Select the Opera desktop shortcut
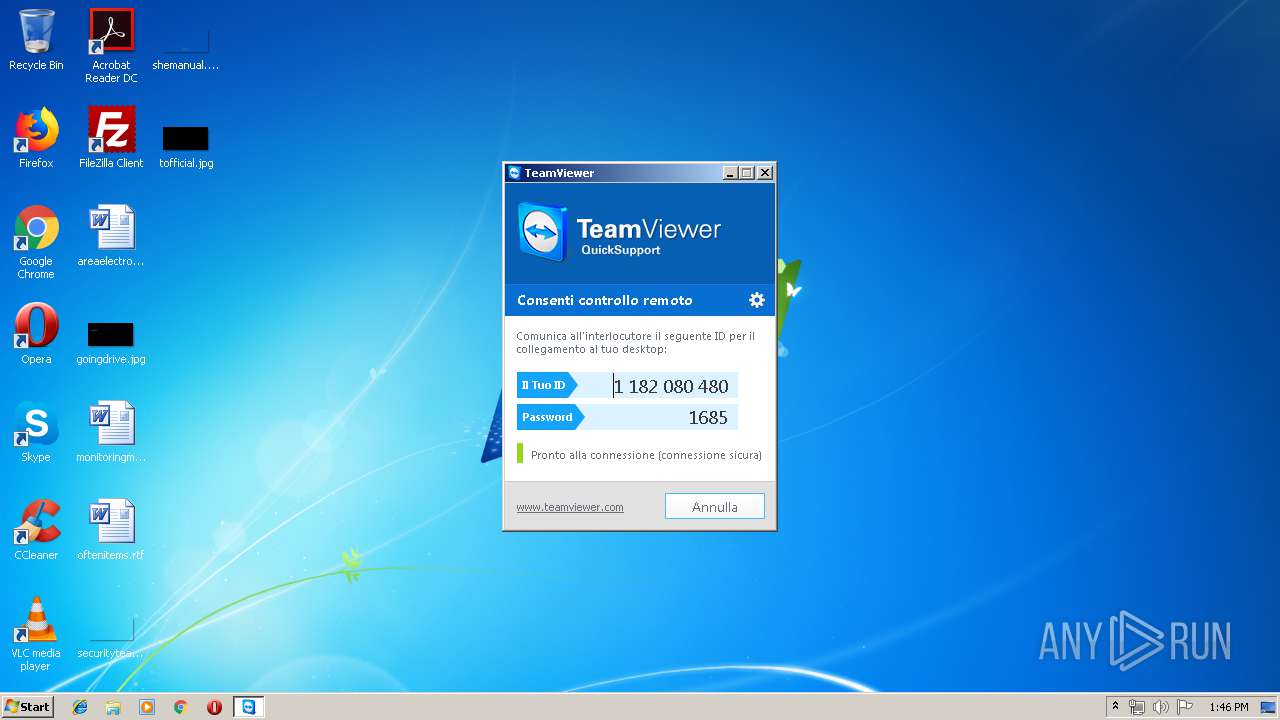 coord(36,334)
